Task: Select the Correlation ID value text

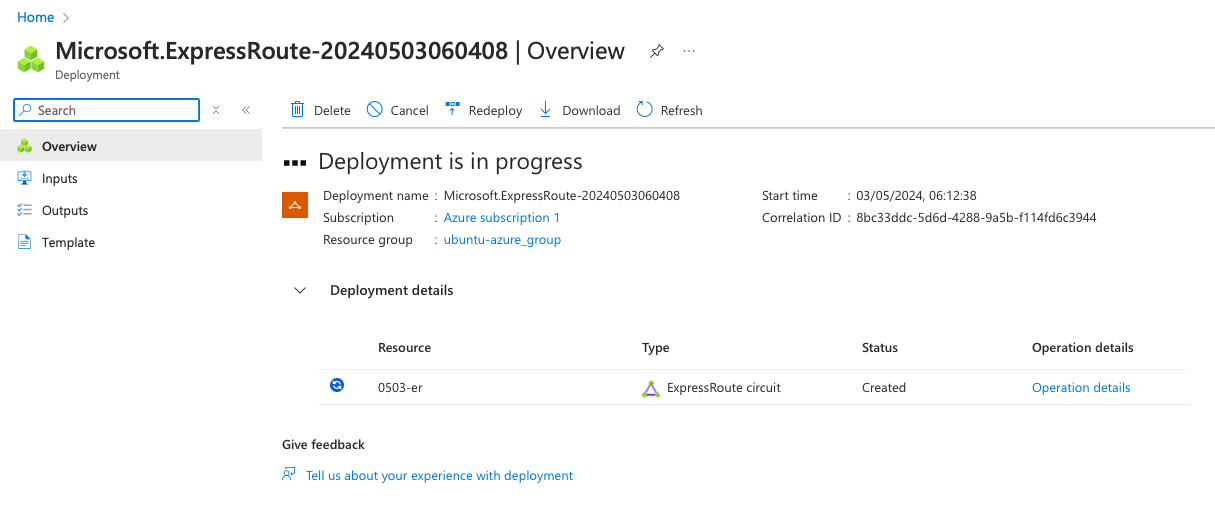Action: pos(976,217)
